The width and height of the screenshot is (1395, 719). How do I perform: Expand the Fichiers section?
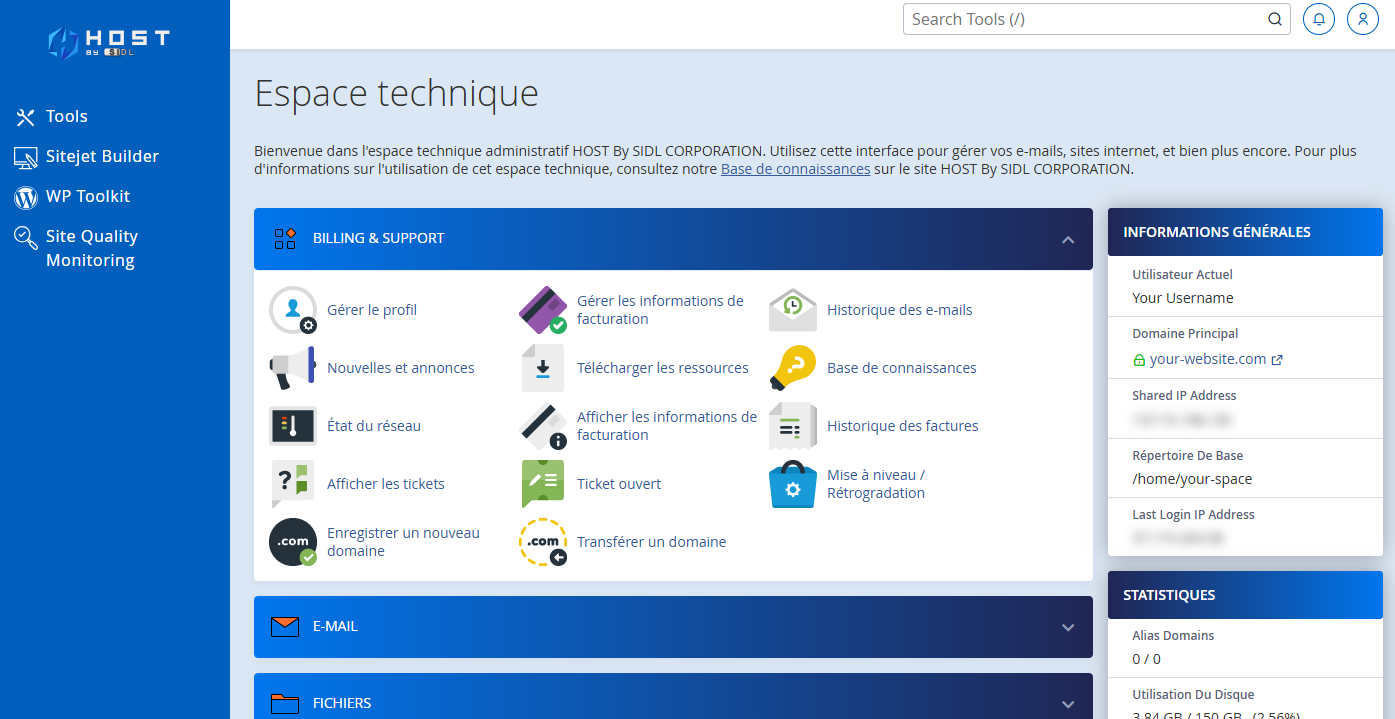(x=1068, y=704)
